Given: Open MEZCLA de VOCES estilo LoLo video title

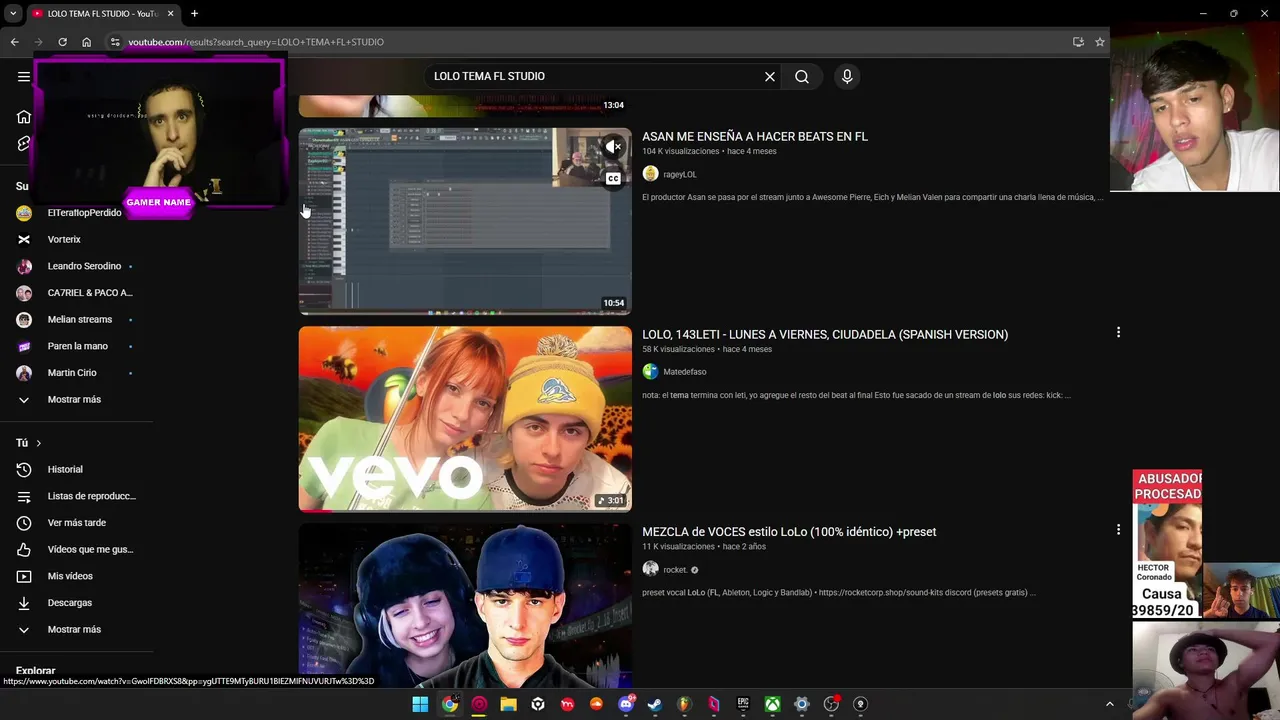Looking at the screenshot, I should [x=789, y=532].
